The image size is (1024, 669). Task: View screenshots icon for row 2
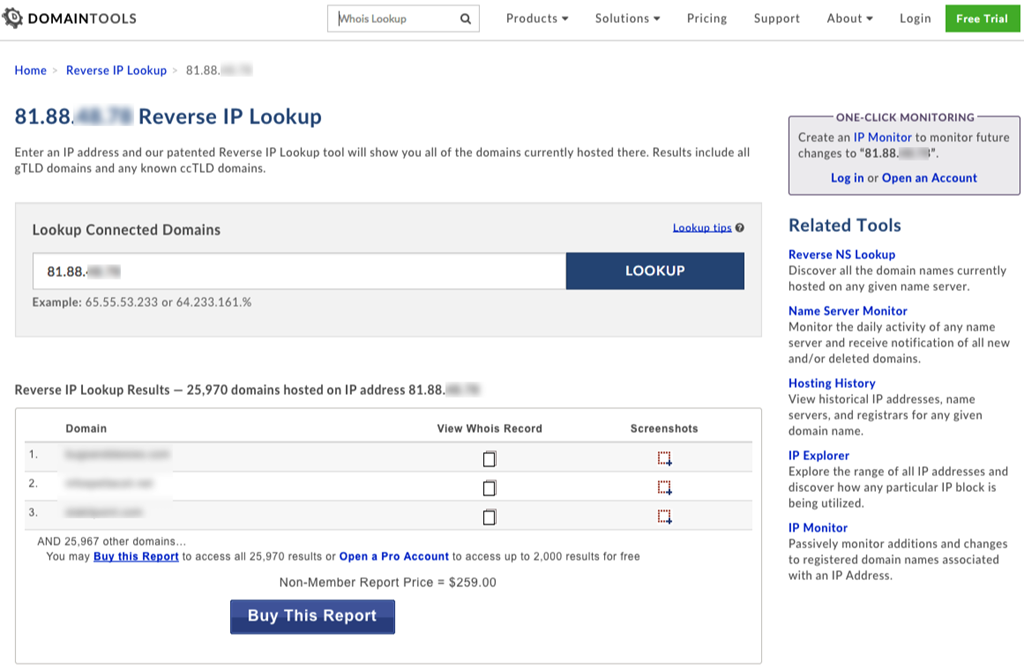[664, 487]
